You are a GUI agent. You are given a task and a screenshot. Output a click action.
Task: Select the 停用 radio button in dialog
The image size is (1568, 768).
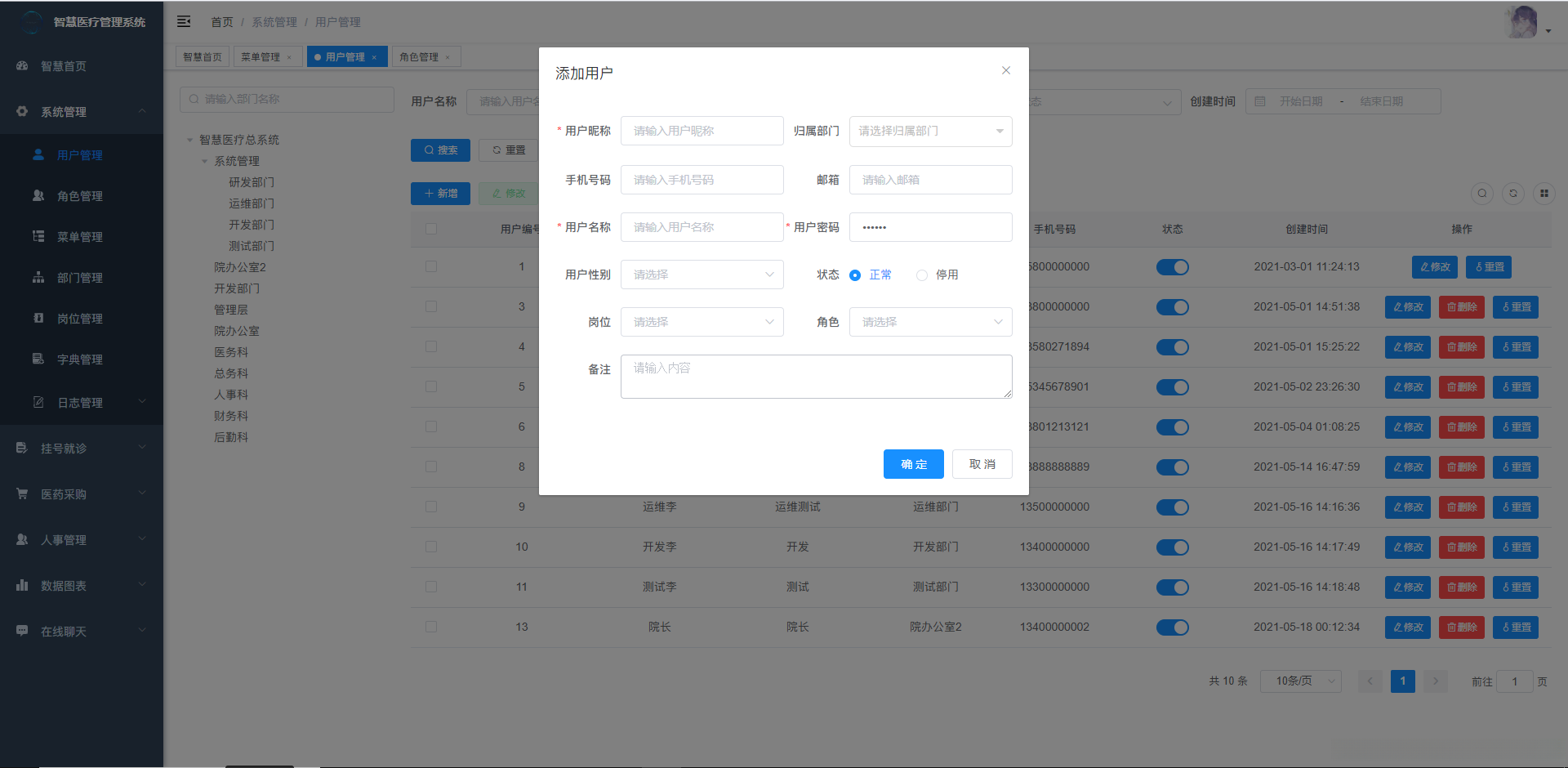(x=922, y=275)
